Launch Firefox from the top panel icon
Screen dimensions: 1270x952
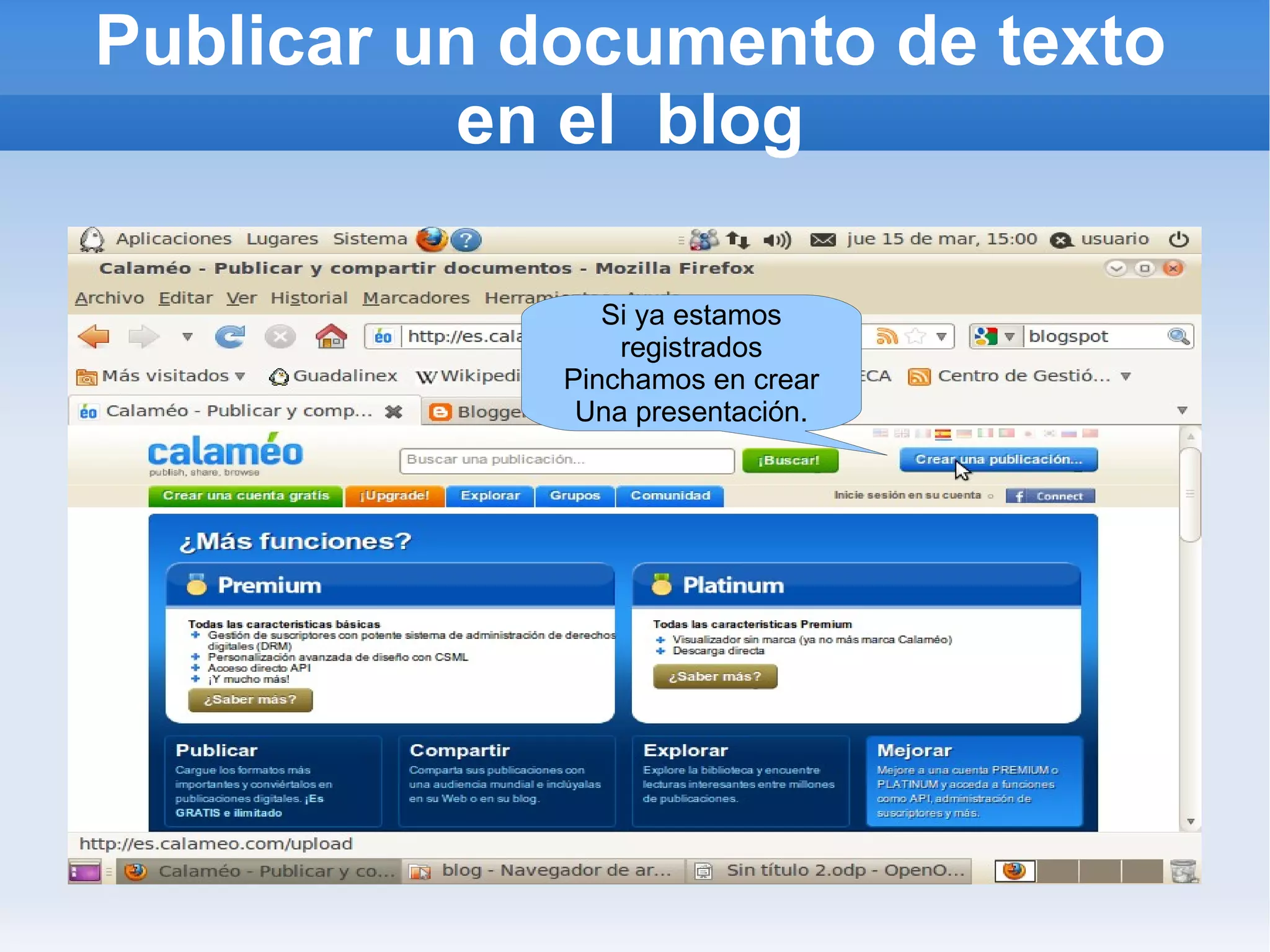point(432,239)
